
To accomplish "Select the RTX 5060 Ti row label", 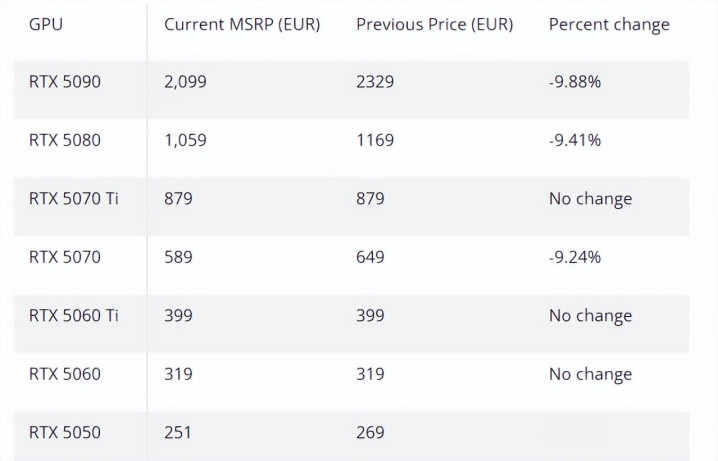I will 73,316.
